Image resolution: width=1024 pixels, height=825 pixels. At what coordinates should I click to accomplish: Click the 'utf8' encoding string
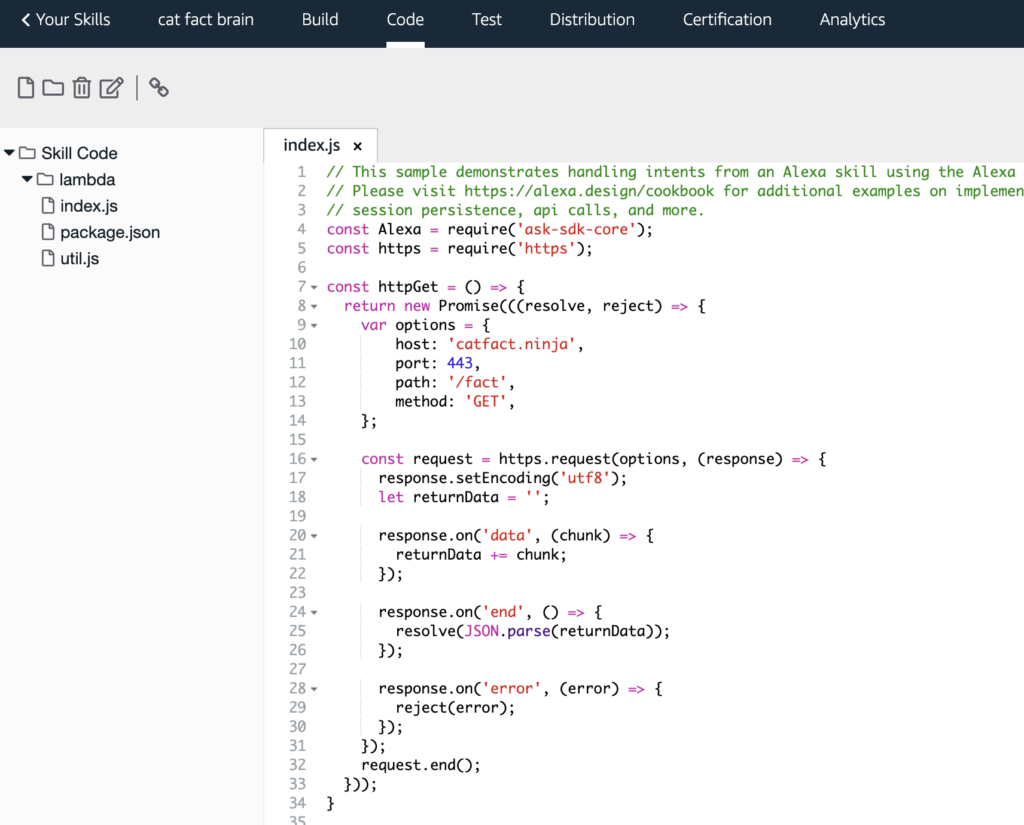click(585, 478)
